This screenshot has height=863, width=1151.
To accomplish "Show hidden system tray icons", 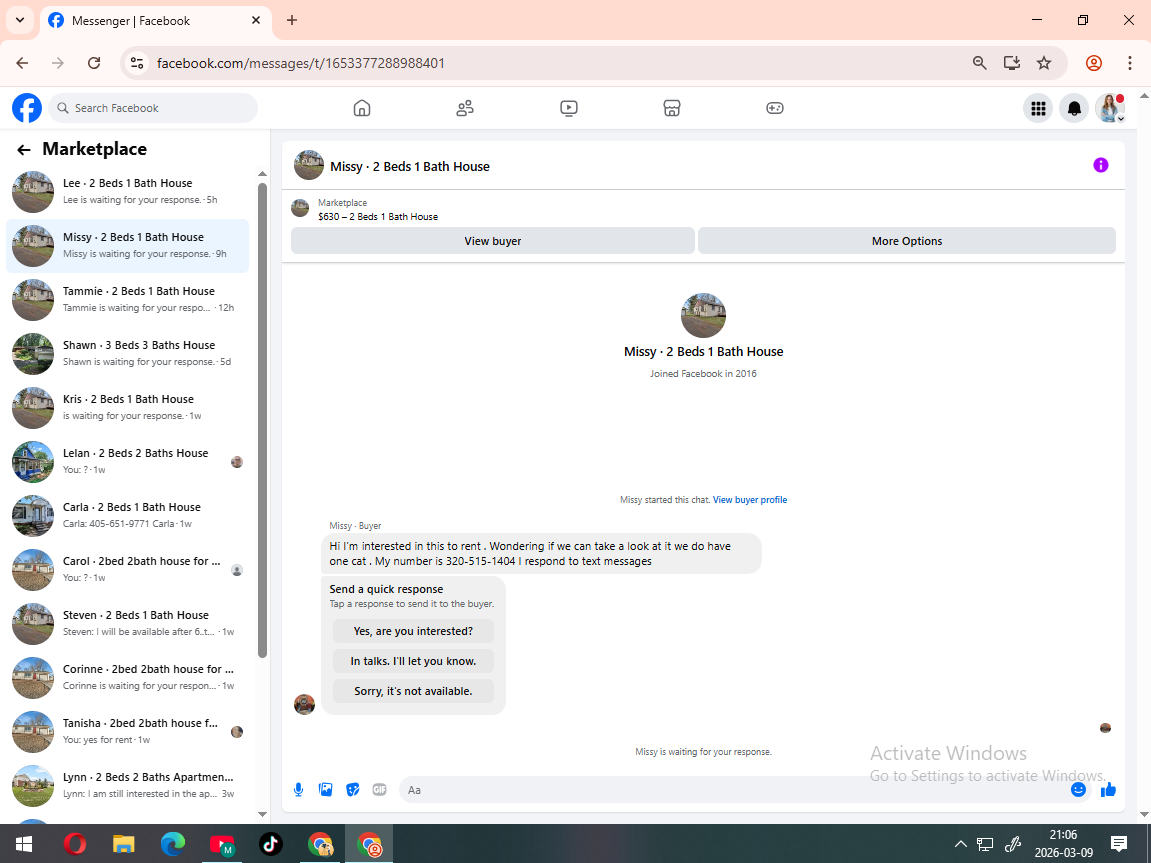I will tap(960, 845).
